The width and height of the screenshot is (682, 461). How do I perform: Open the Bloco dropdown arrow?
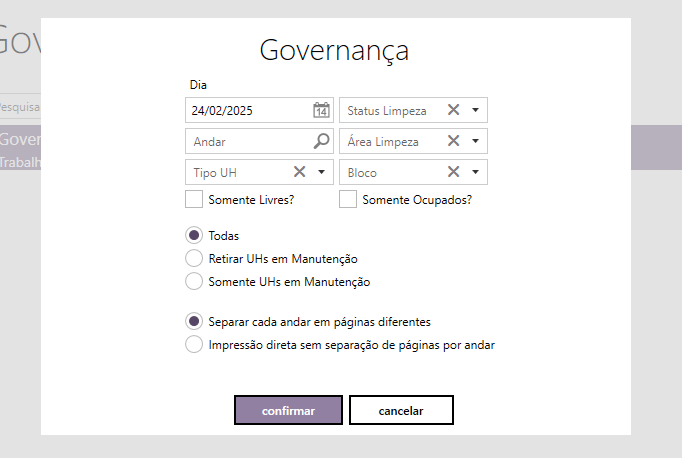point(476,172)
